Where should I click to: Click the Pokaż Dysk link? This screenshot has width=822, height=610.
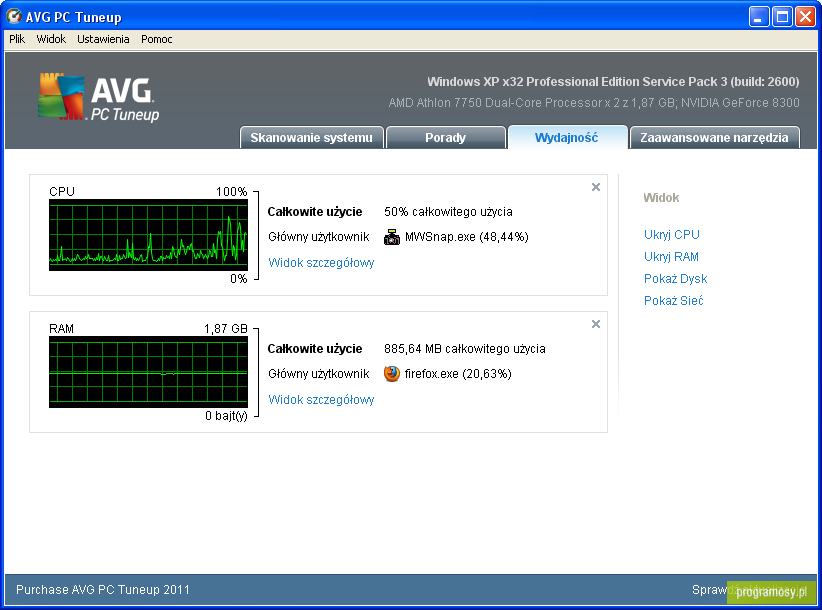[675, 278]
